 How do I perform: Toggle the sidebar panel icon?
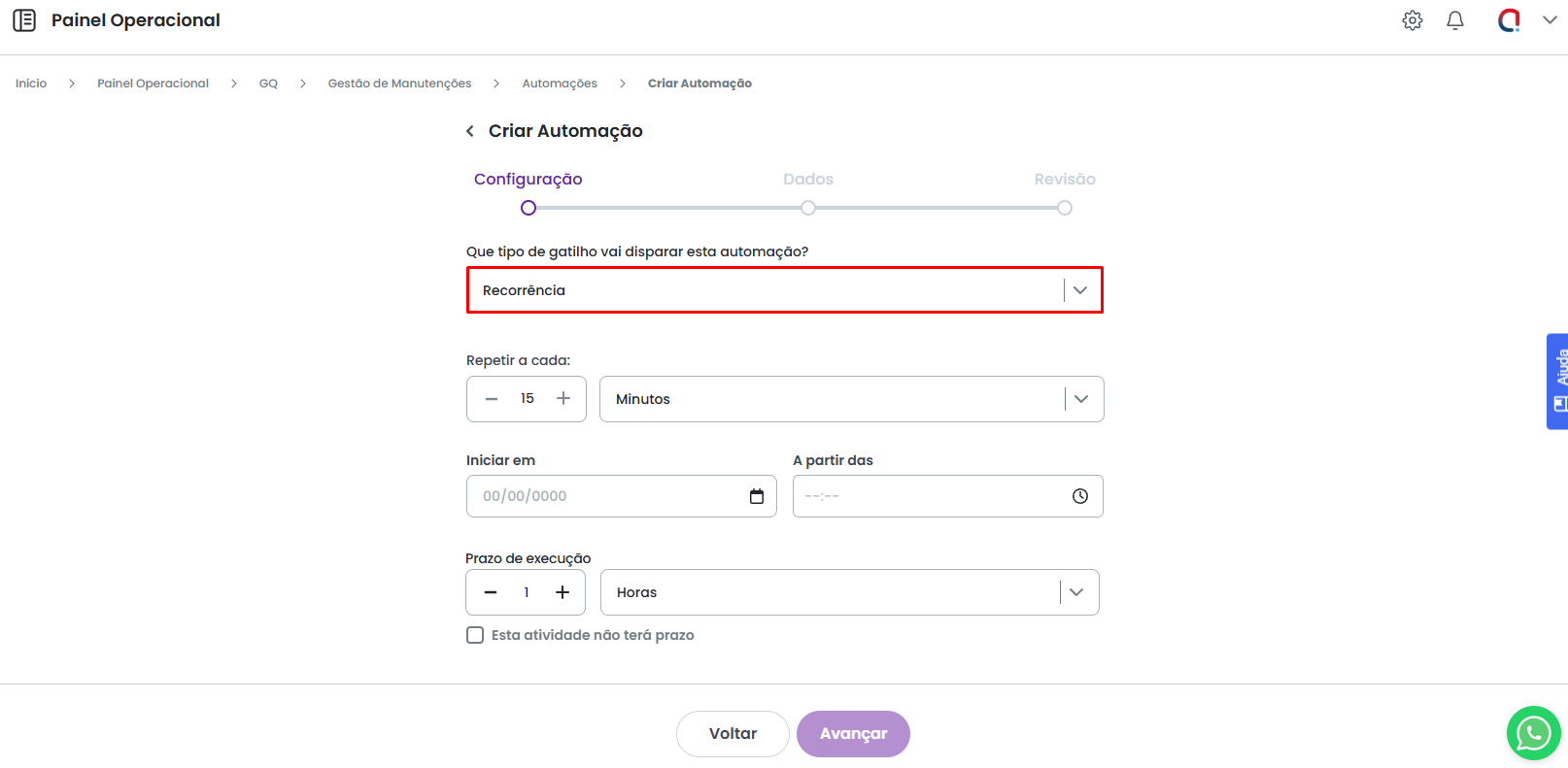pos(24,20)
